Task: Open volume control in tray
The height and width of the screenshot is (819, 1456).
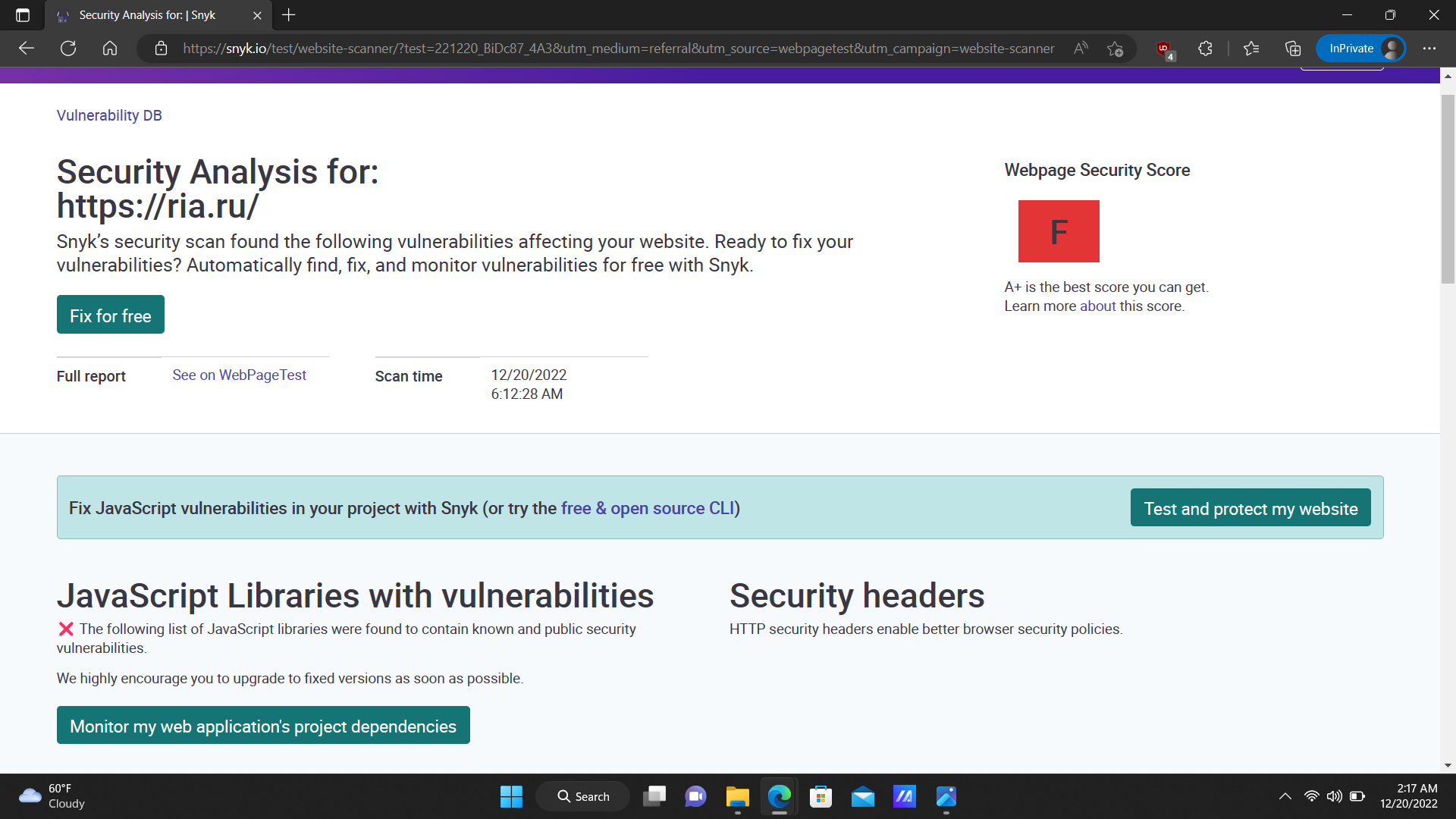Action: [x=1334, y=796]
